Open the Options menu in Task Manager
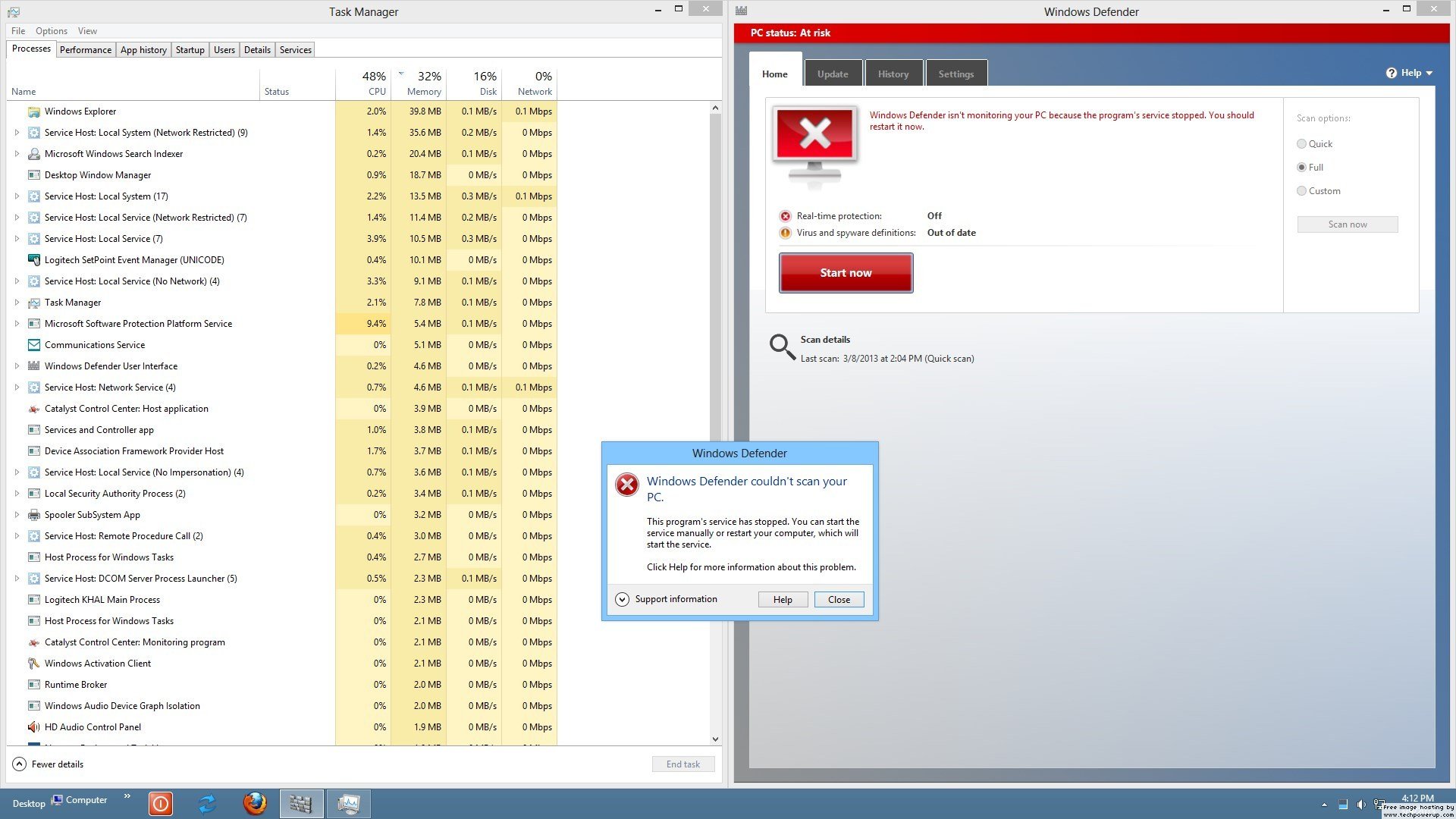Image resolution: width=1456 pixels, height=819 pixels. pos(52,31)
